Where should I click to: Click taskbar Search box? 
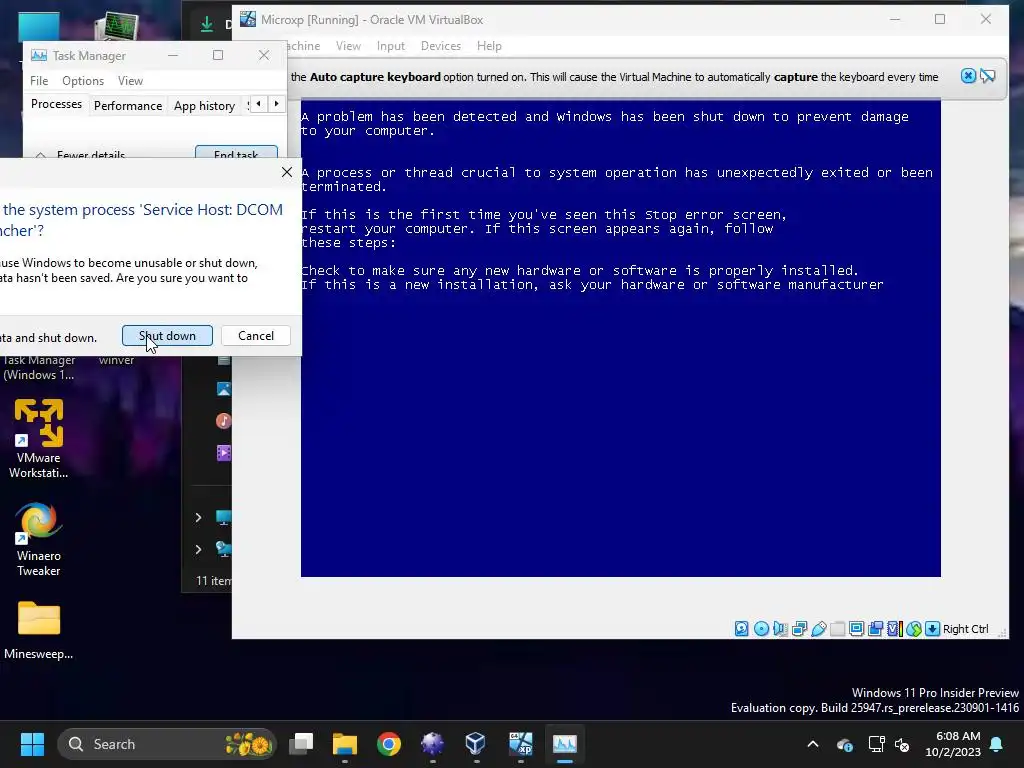point(167,744)
